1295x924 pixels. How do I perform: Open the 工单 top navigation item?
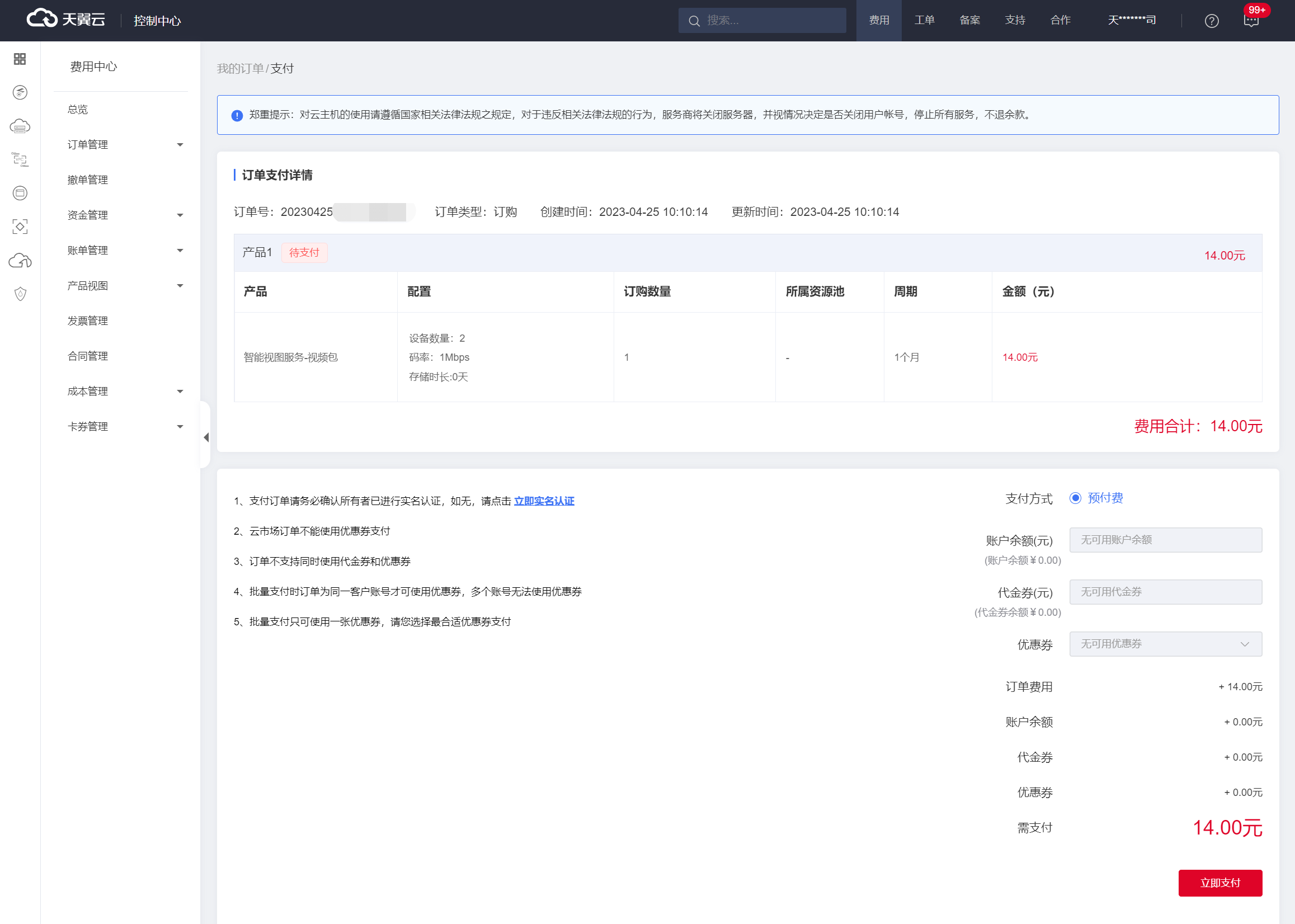pos(924,21)
